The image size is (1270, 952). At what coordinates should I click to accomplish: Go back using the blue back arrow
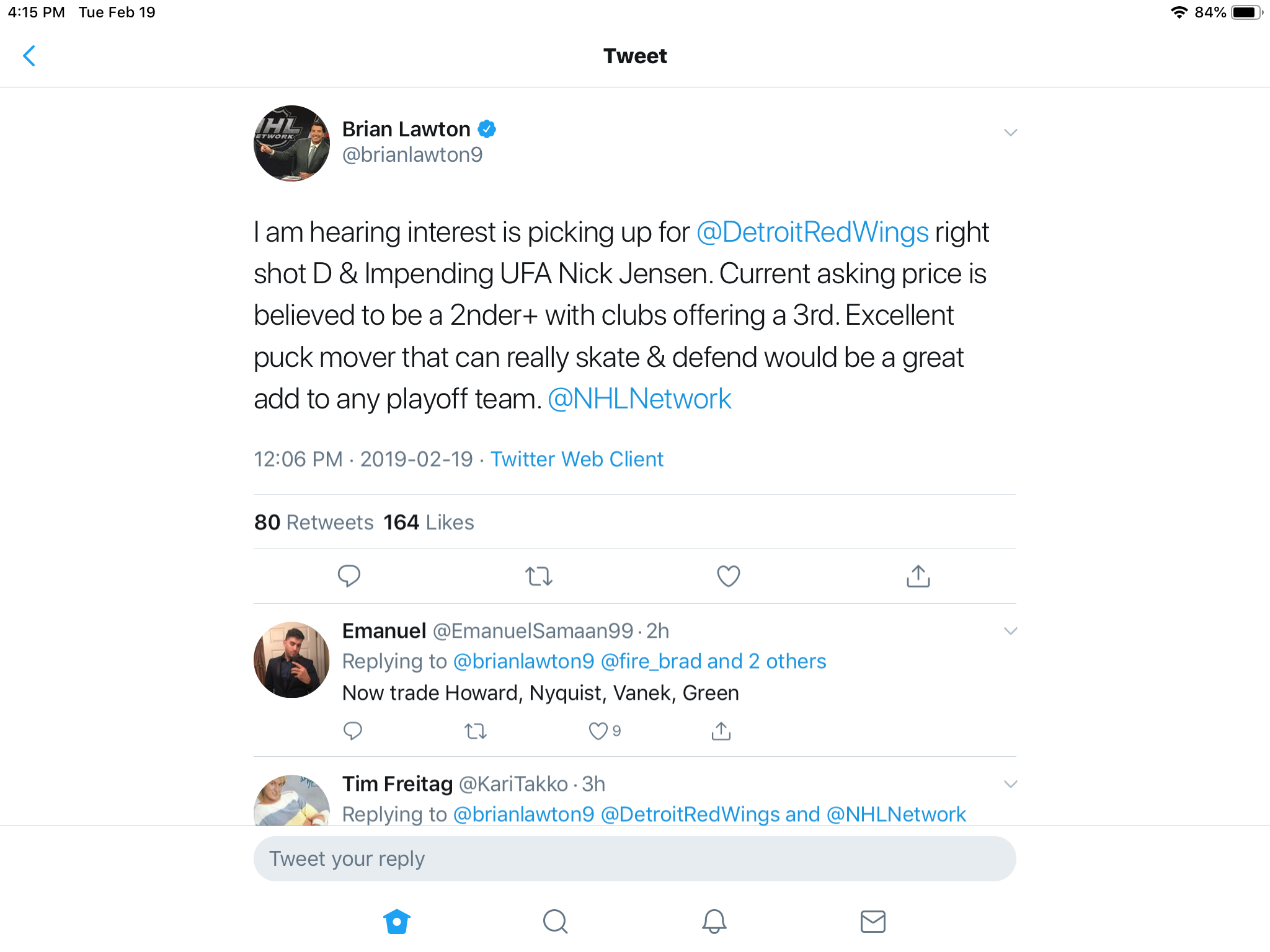point(29,56)
